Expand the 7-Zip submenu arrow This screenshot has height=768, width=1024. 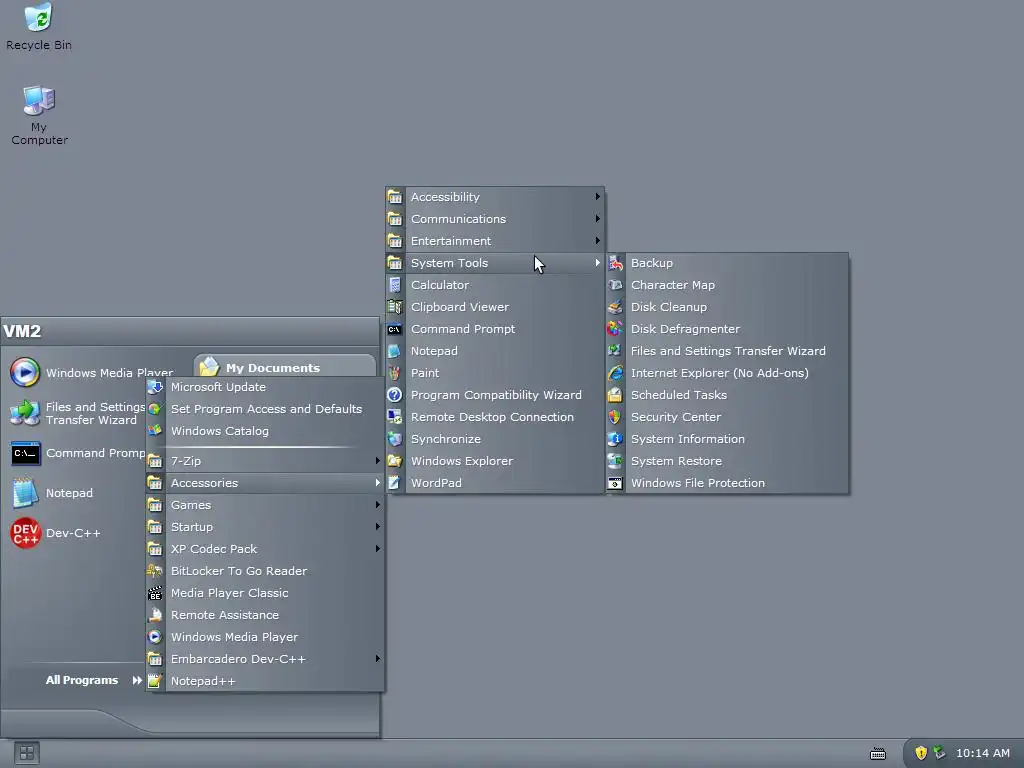point(377,461)
